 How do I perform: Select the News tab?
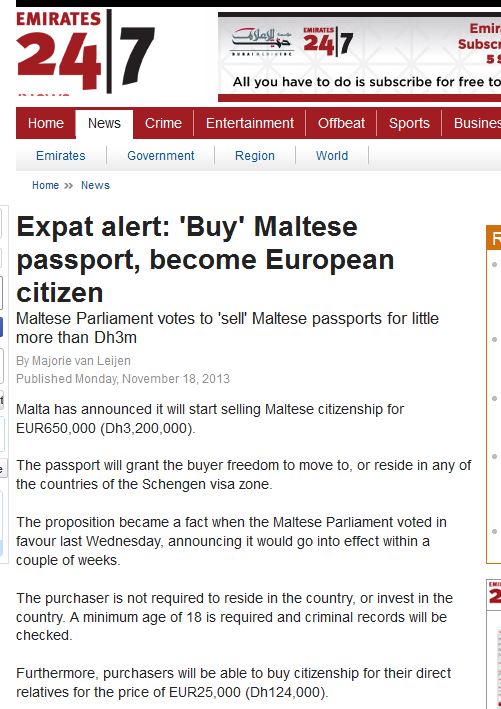click(x=104, y=123)
